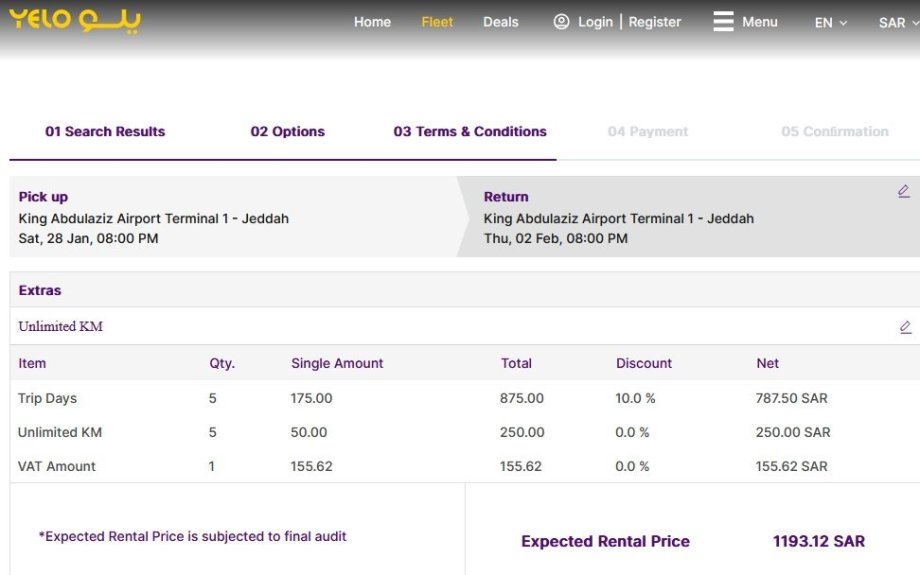Screen dimensions: 920x575
Task: Click the Register link
Action: pyautogui.click(x=654, y=22)
